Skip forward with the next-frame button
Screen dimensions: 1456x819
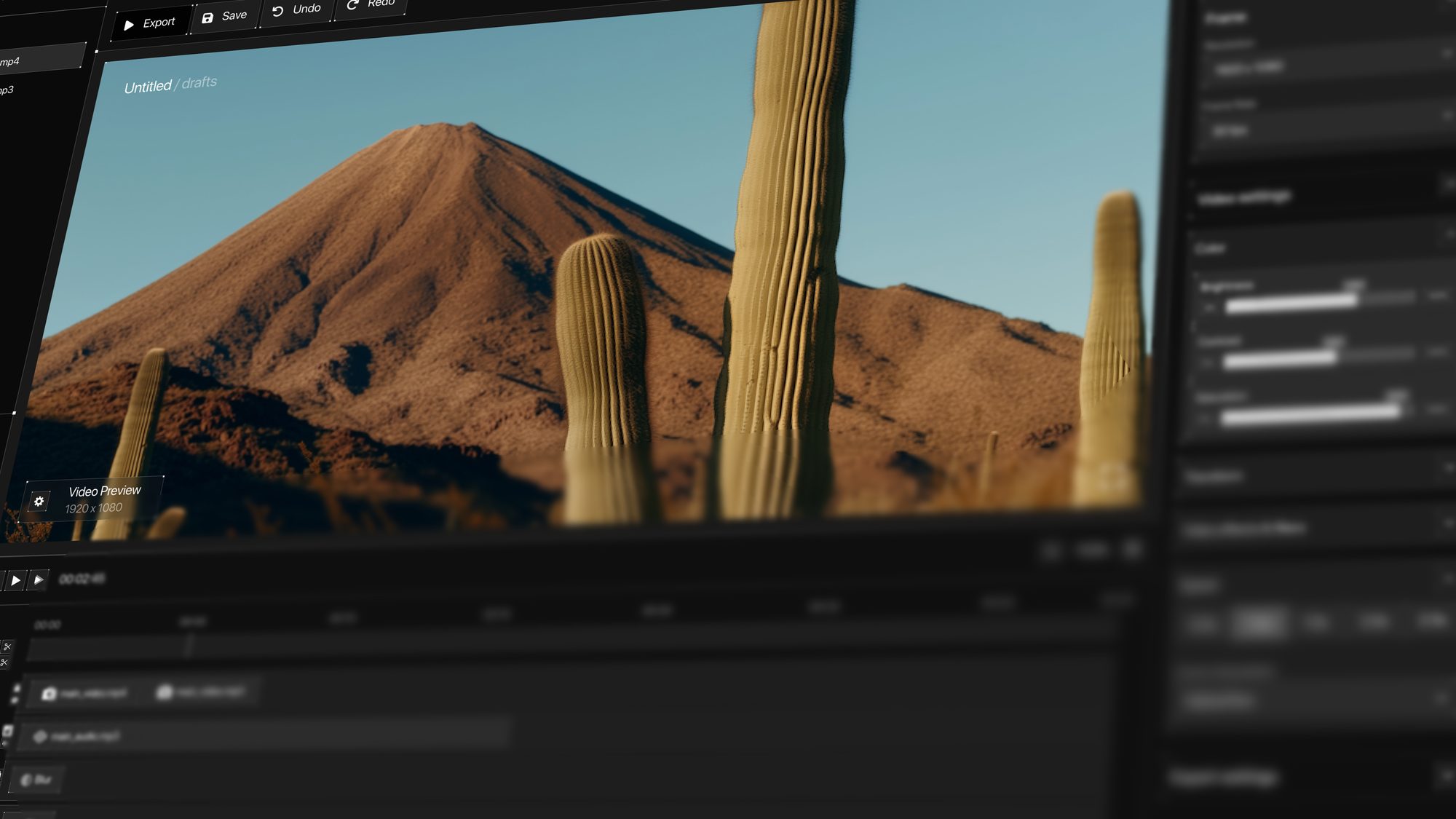point(39,579)
